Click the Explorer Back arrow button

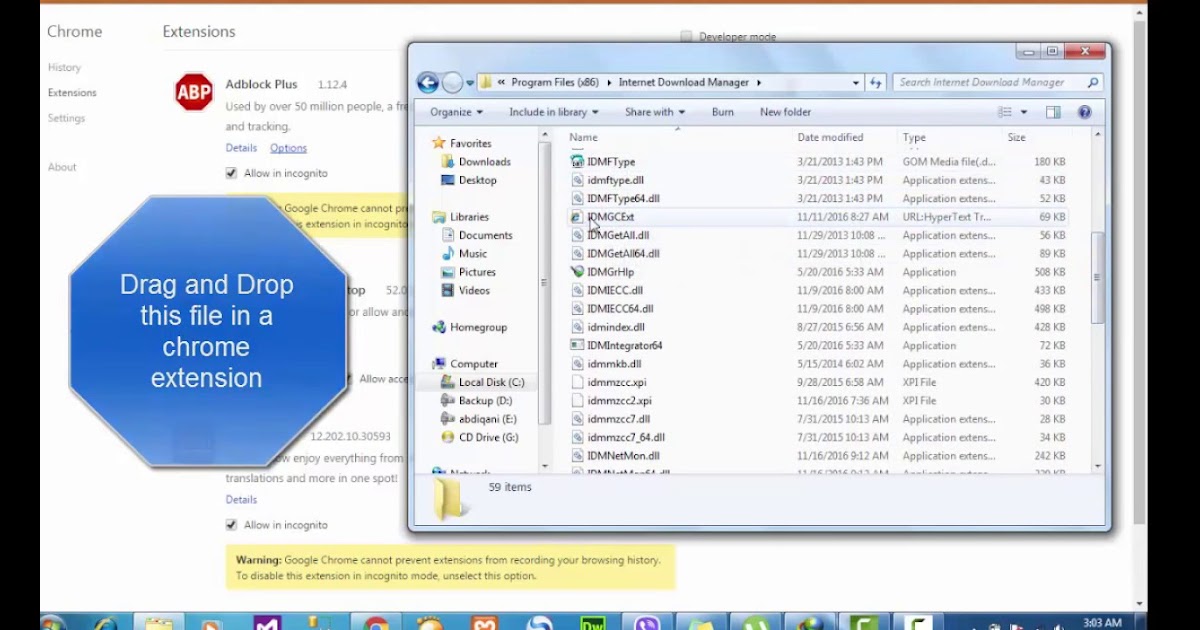[x=428, y=83]
